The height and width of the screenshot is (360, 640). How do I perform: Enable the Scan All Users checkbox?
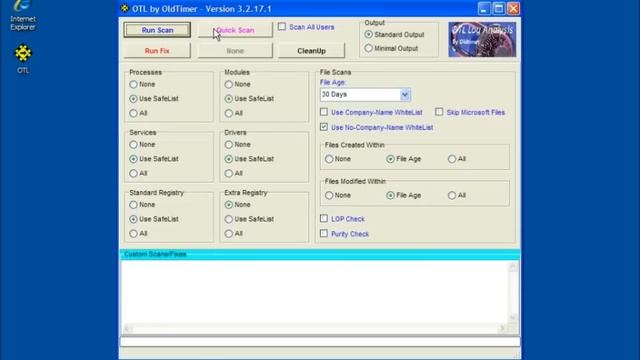click(x=282, y=27)
